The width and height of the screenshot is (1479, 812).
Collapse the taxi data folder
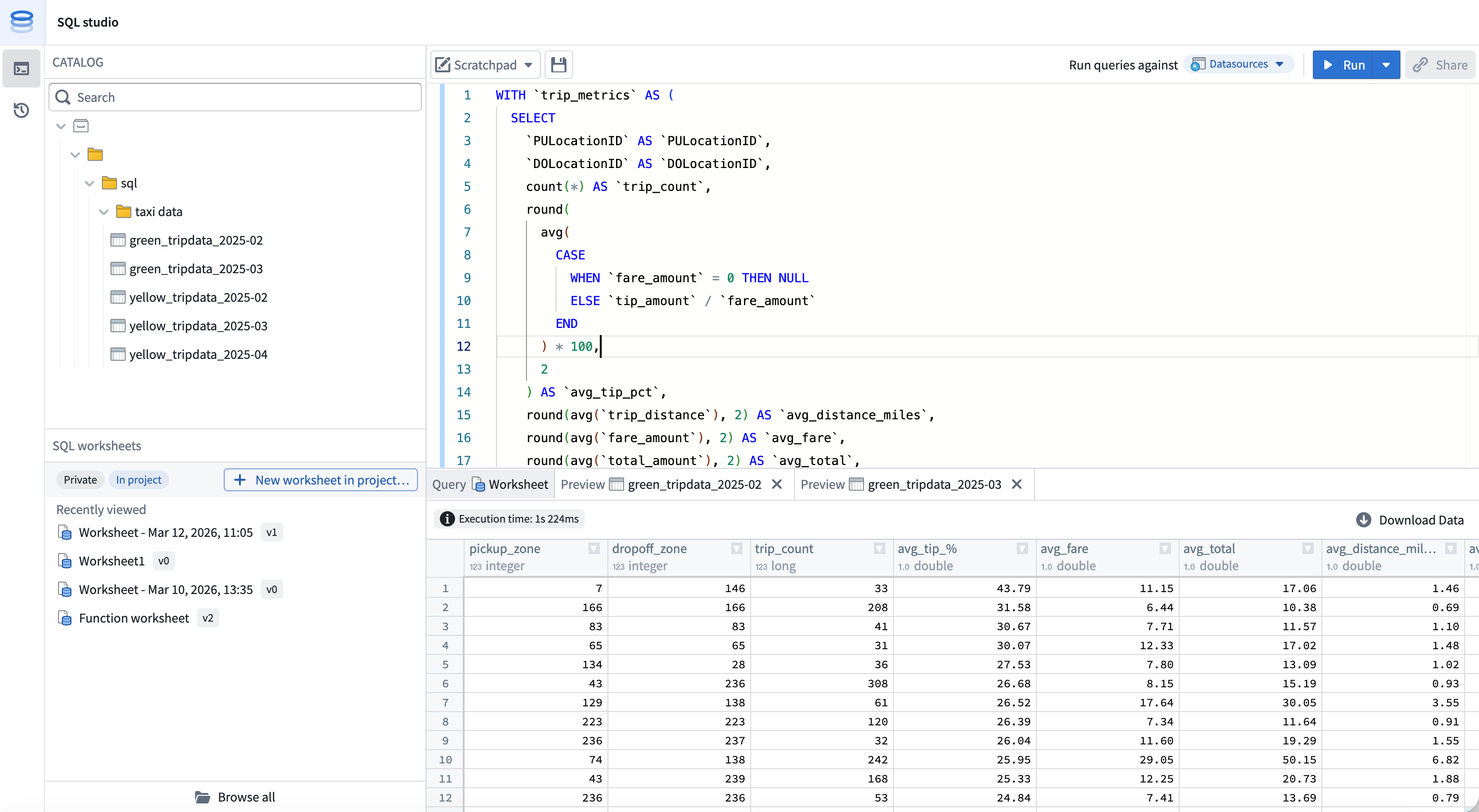click(104, 211)
